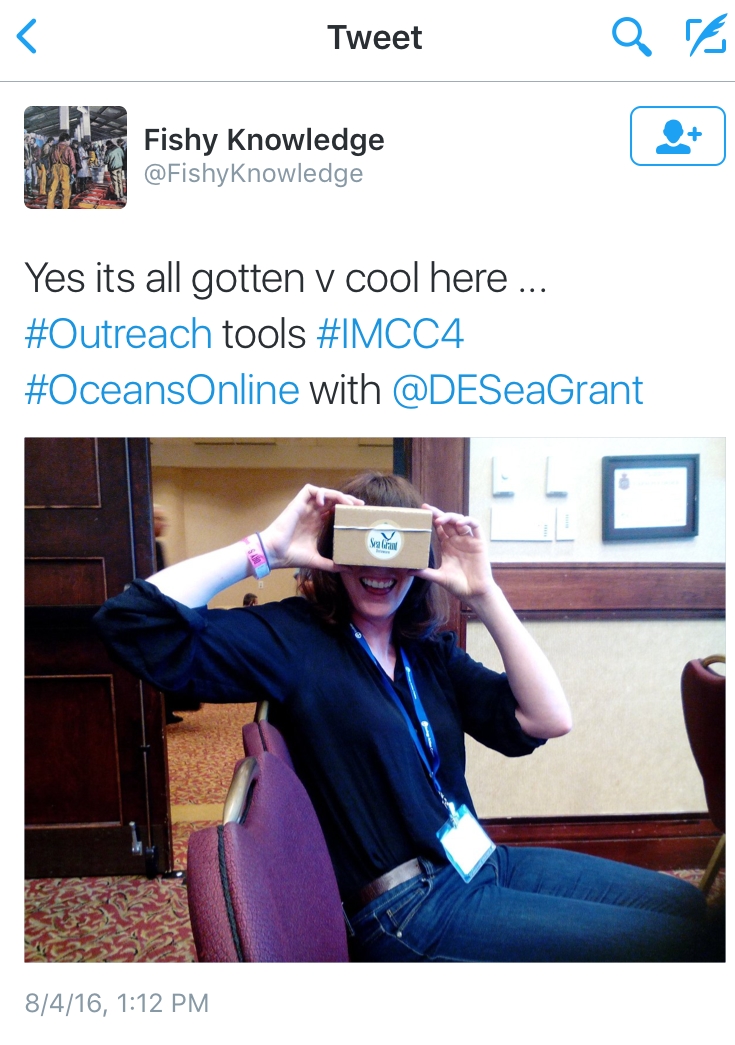Open the #OceansOnline hashtag

(x=162, y=390)
